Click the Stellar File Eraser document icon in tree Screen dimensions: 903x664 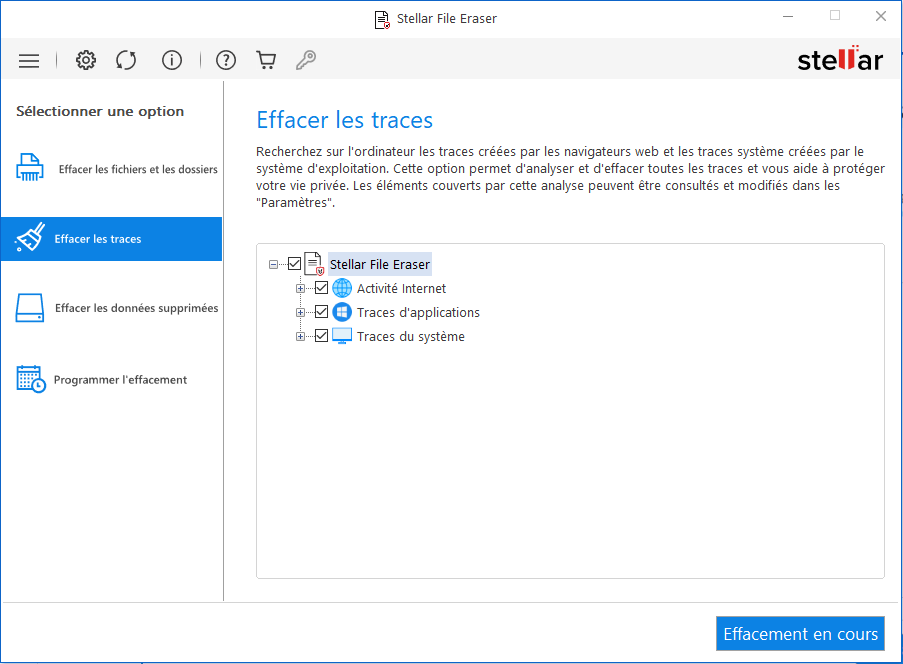(x=314, y=264)
